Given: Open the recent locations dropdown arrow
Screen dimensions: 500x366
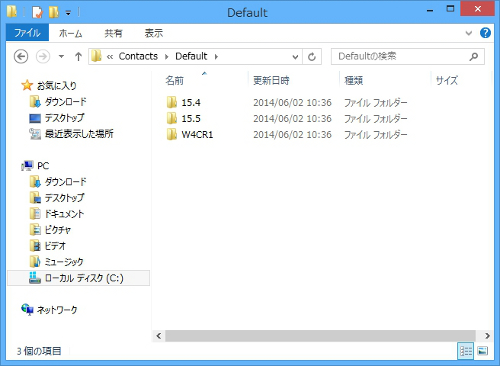Looking at the screenshot, I should 61,57.
